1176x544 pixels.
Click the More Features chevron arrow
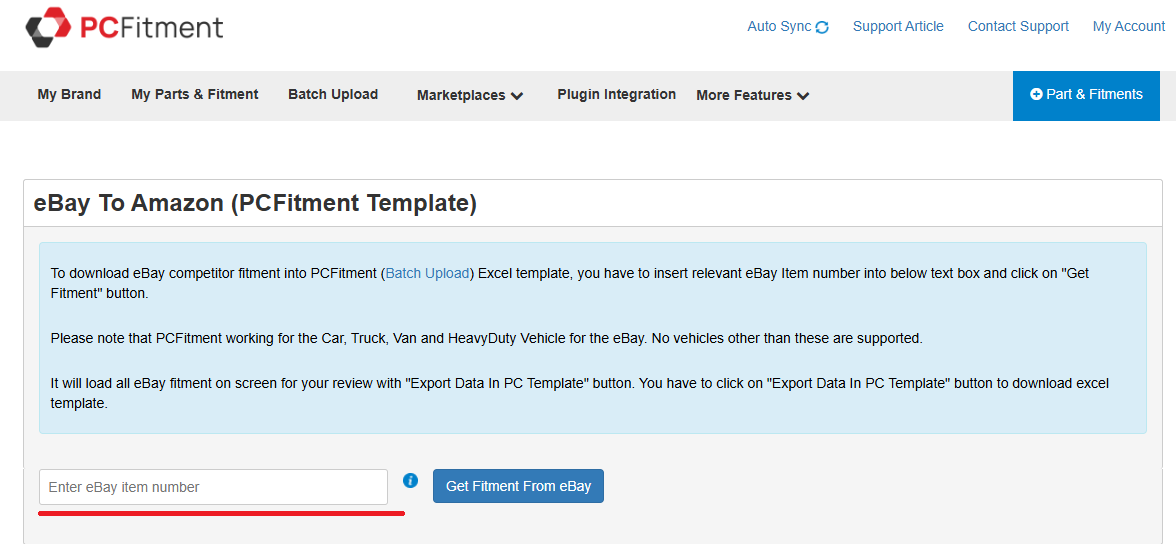802,96
